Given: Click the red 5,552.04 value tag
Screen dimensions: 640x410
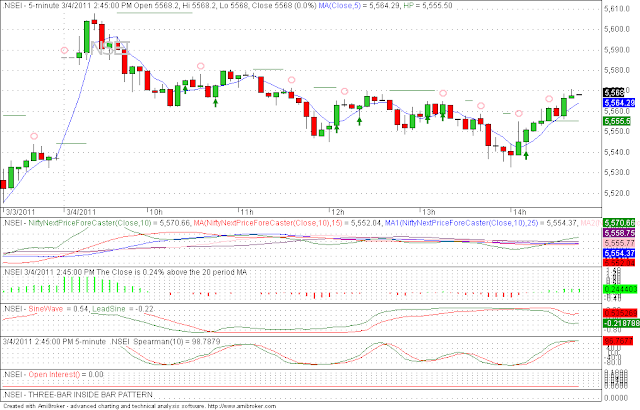Looking at the screenshot, I should [620, 263].
